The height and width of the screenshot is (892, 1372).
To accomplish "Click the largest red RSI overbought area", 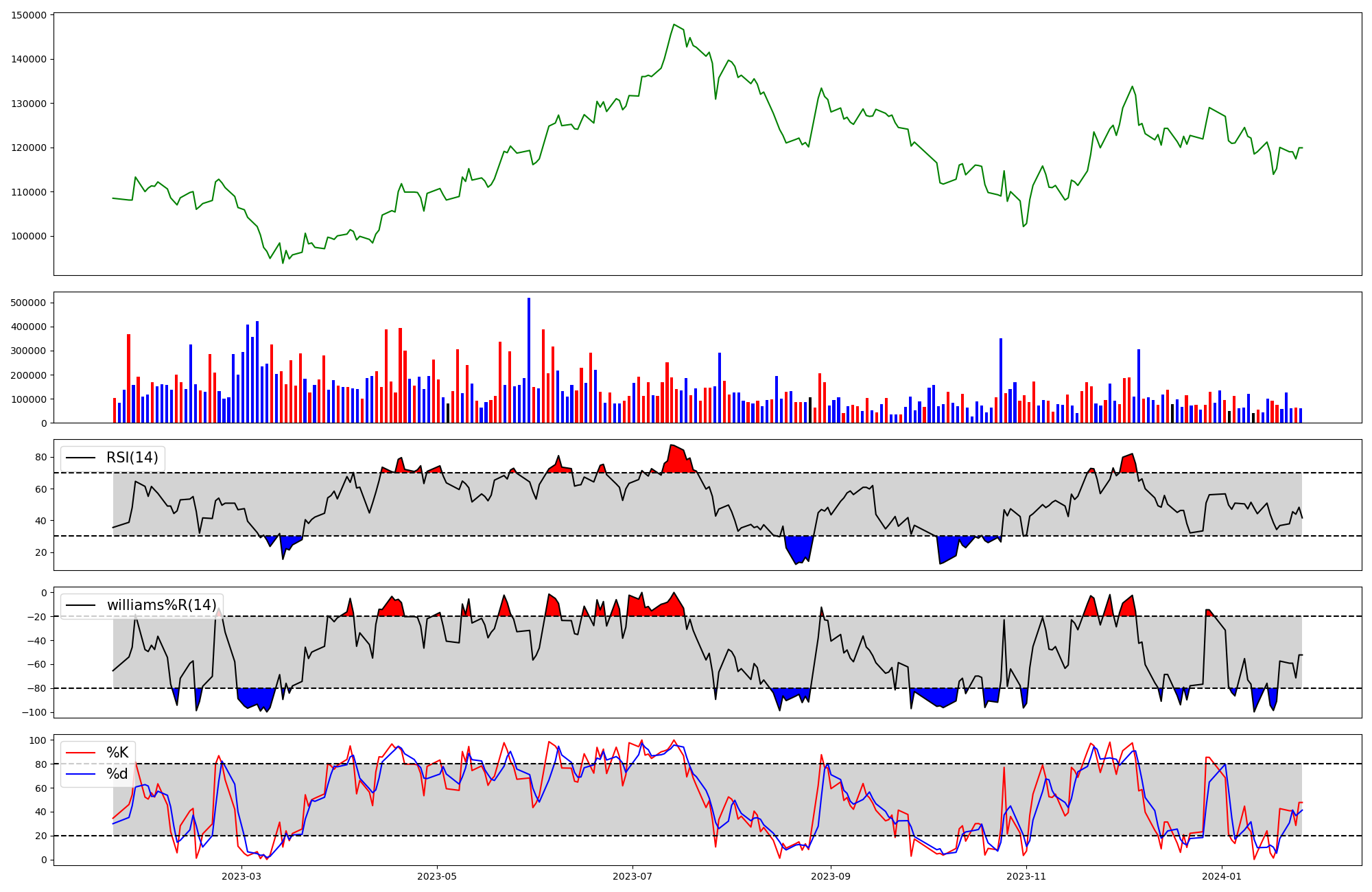I will tap(678, 460).
